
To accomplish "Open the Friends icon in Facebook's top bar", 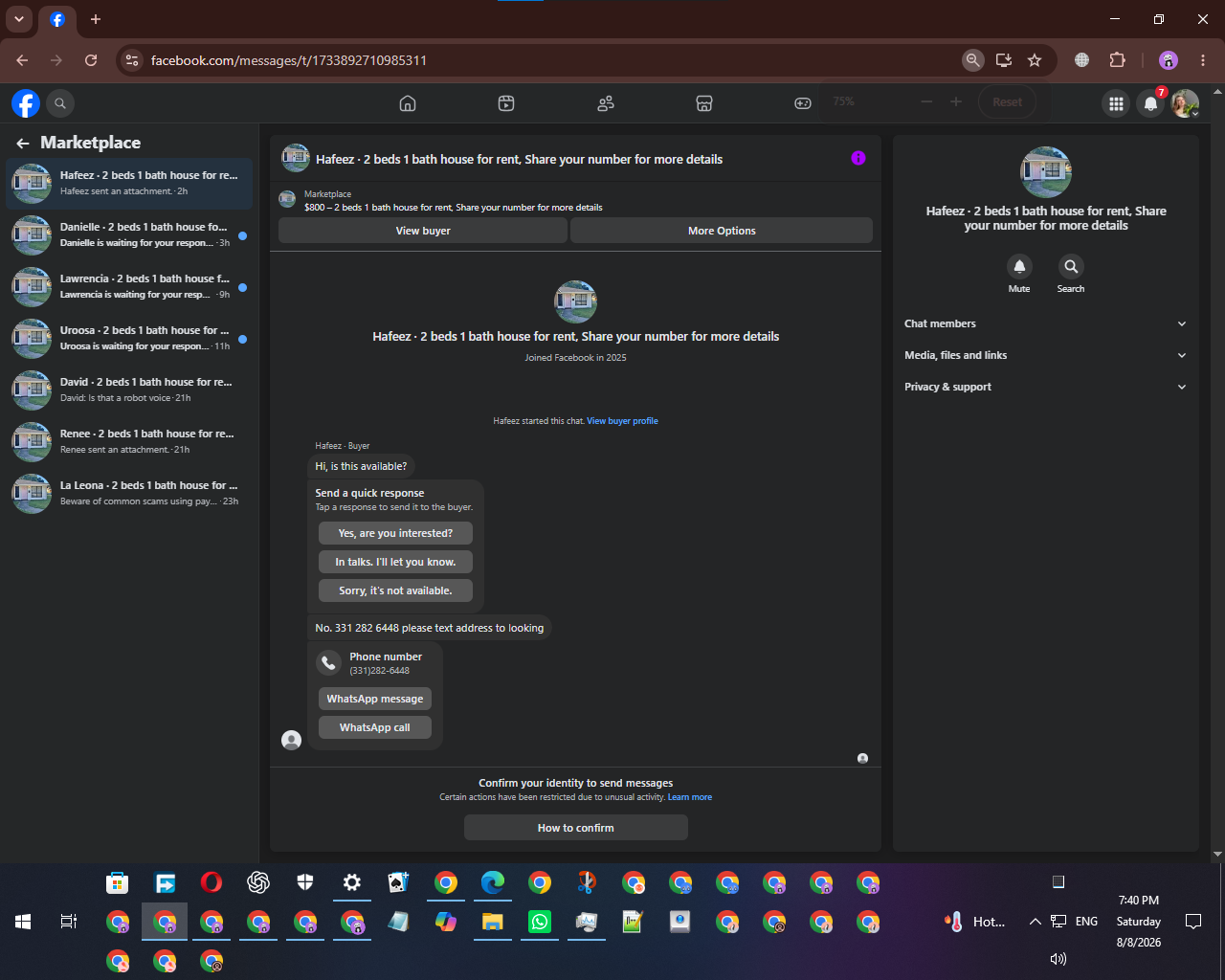I will [x=606, y=103].
